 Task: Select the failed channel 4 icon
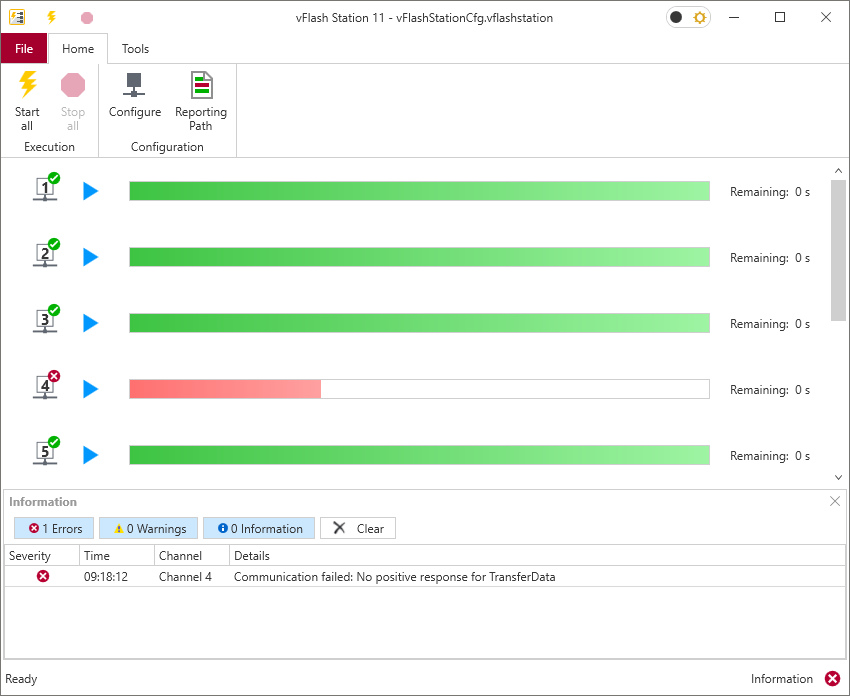[46, 385]
